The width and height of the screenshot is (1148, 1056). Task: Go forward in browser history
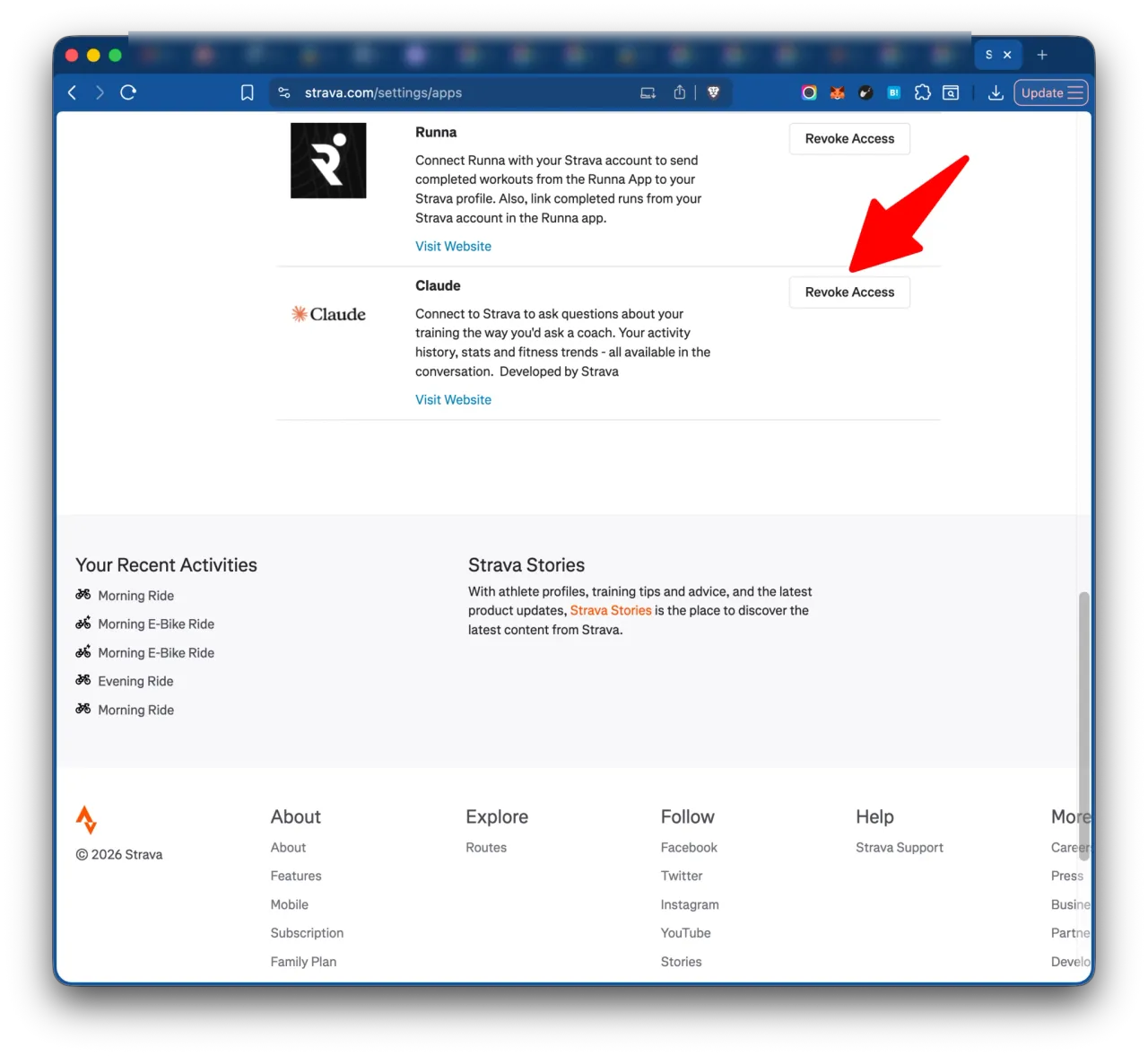click(100, 92)
